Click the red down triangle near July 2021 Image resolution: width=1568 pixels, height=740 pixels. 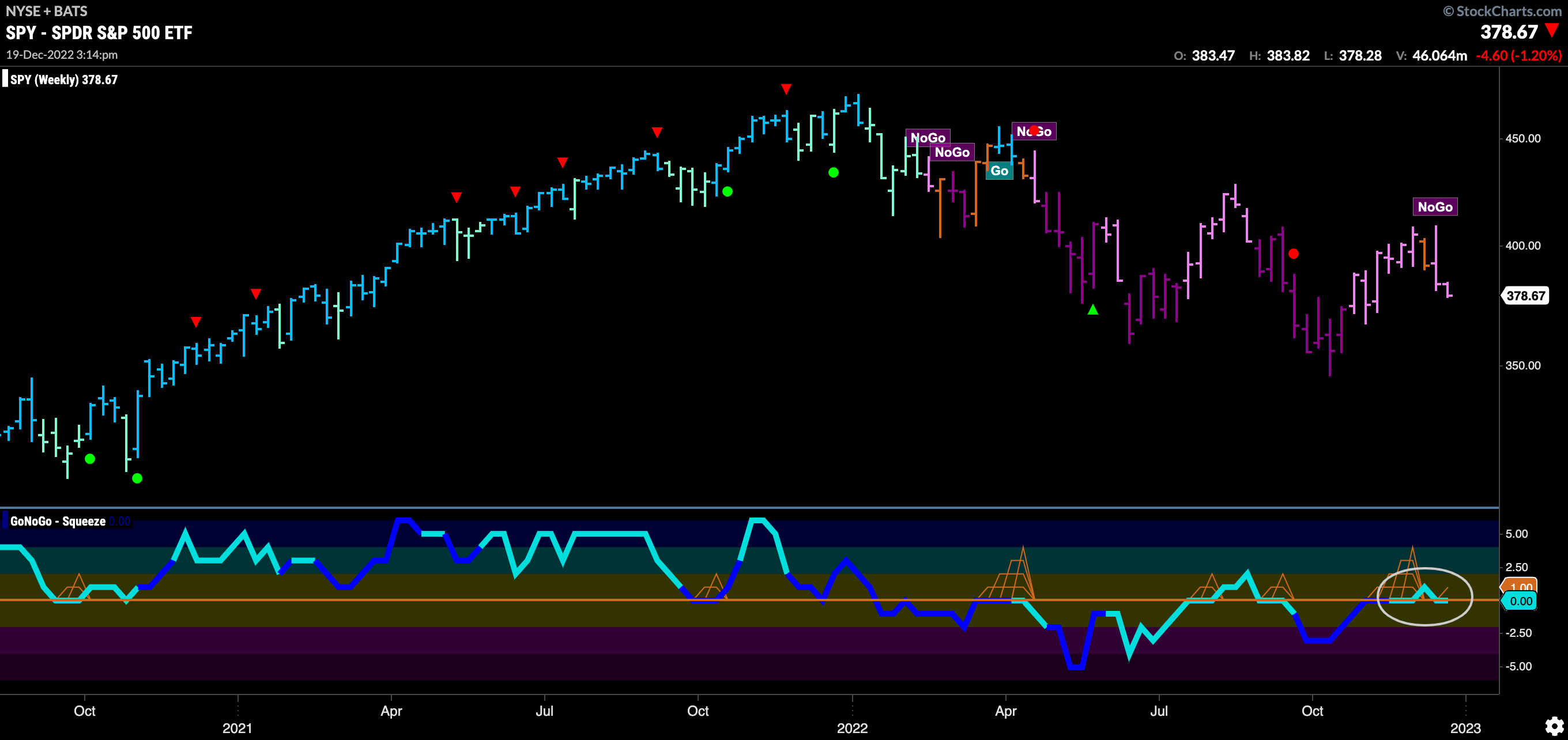[x=563, y=163]
